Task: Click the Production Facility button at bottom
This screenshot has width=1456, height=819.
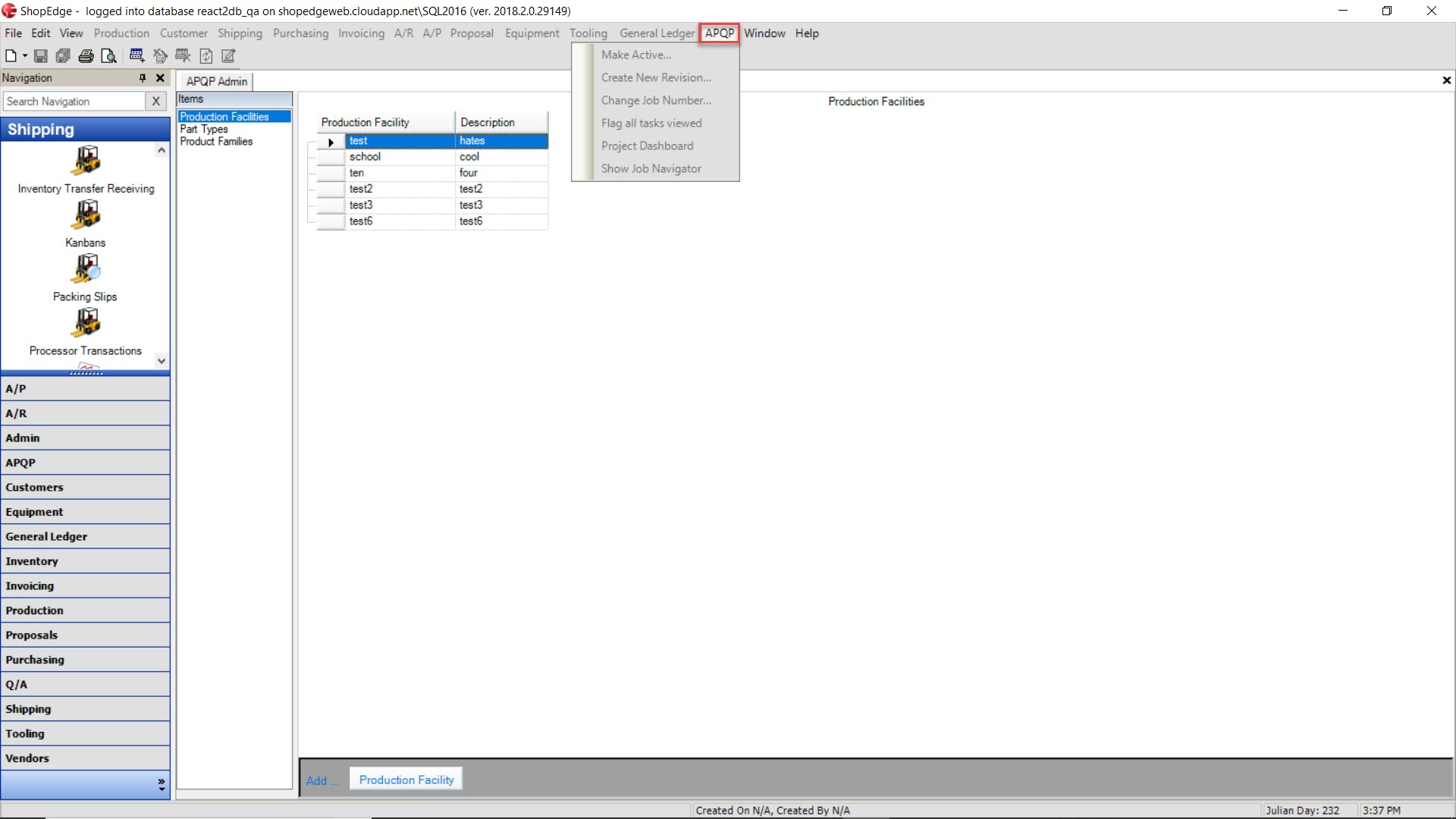Action: pos(406,780)
